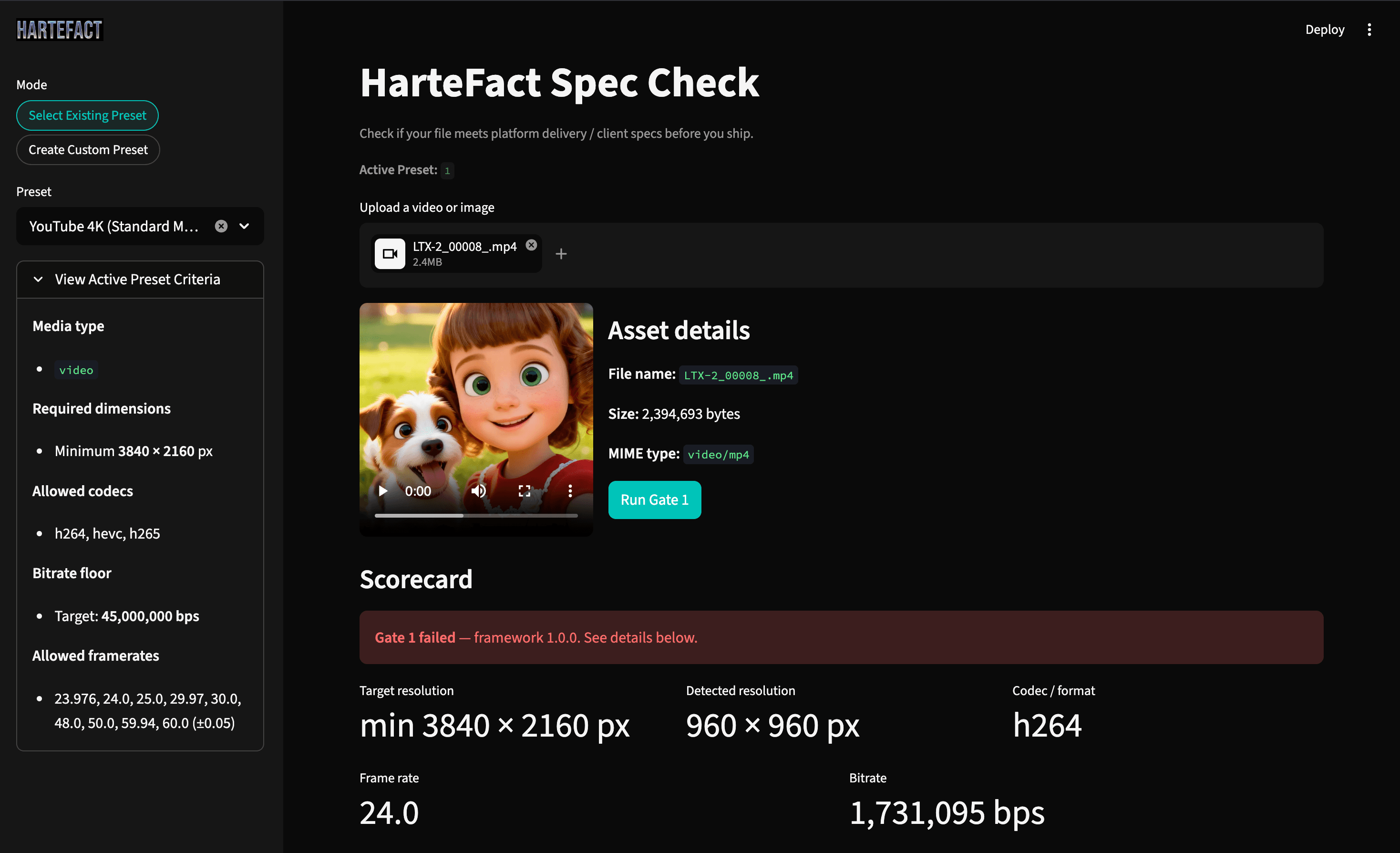Click the video file icon for LTX-2_00008_.mp4
This screenshot has height=853, width=1400.
pos(390,253)
